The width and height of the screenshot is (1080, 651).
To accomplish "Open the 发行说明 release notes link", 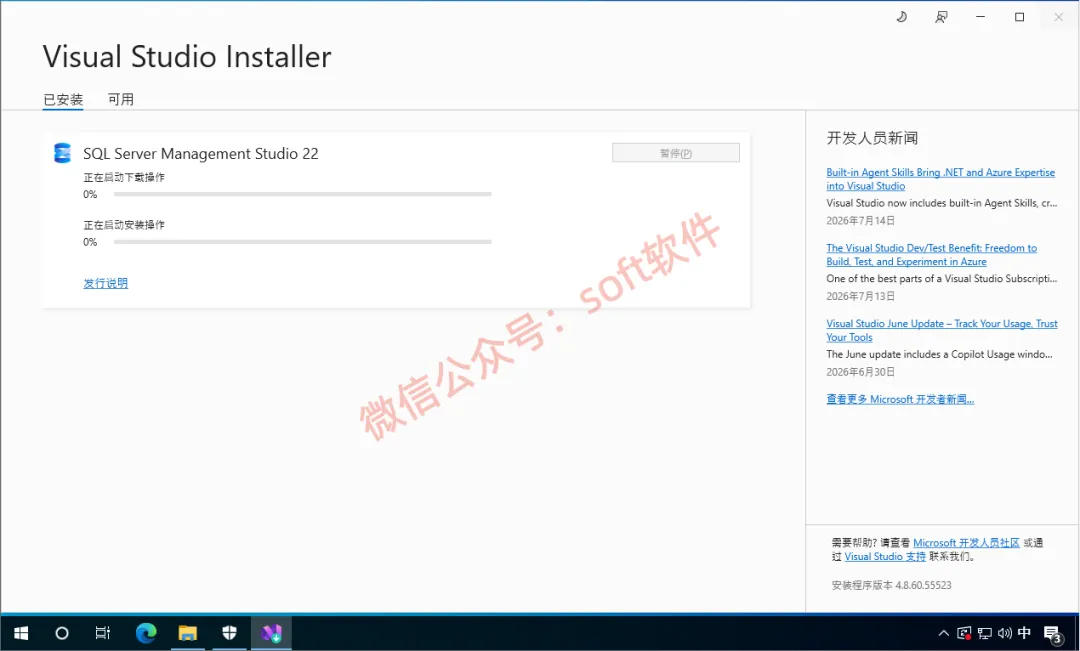I will [105, 283].
